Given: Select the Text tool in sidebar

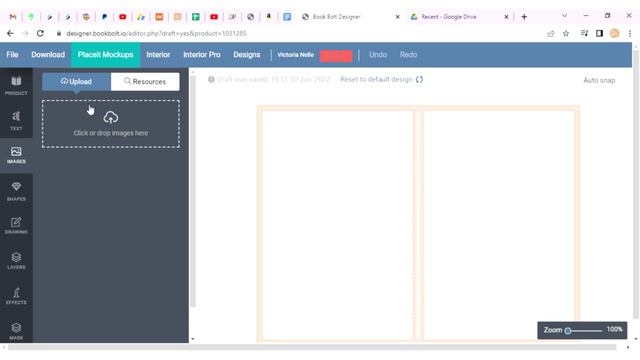Looking at the screenshot, I should tap(16, 121).
